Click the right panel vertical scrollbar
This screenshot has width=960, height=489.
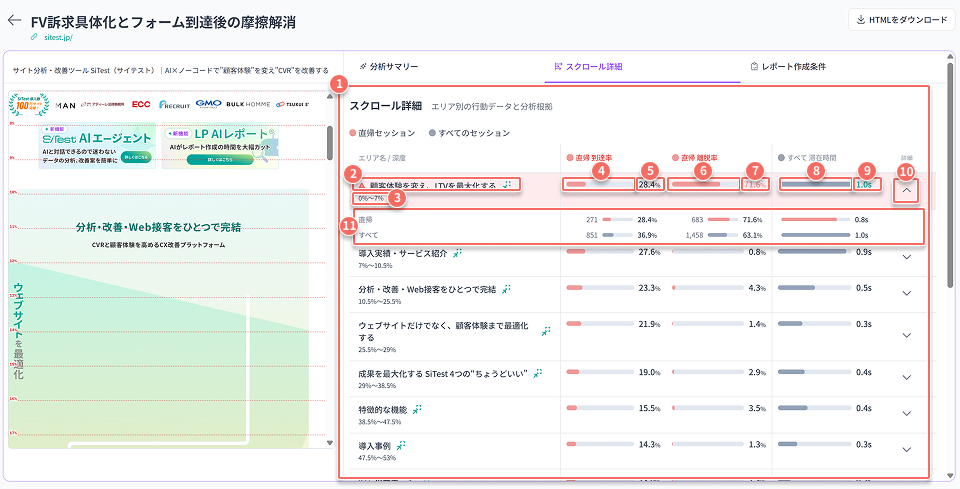pos(950,177)
